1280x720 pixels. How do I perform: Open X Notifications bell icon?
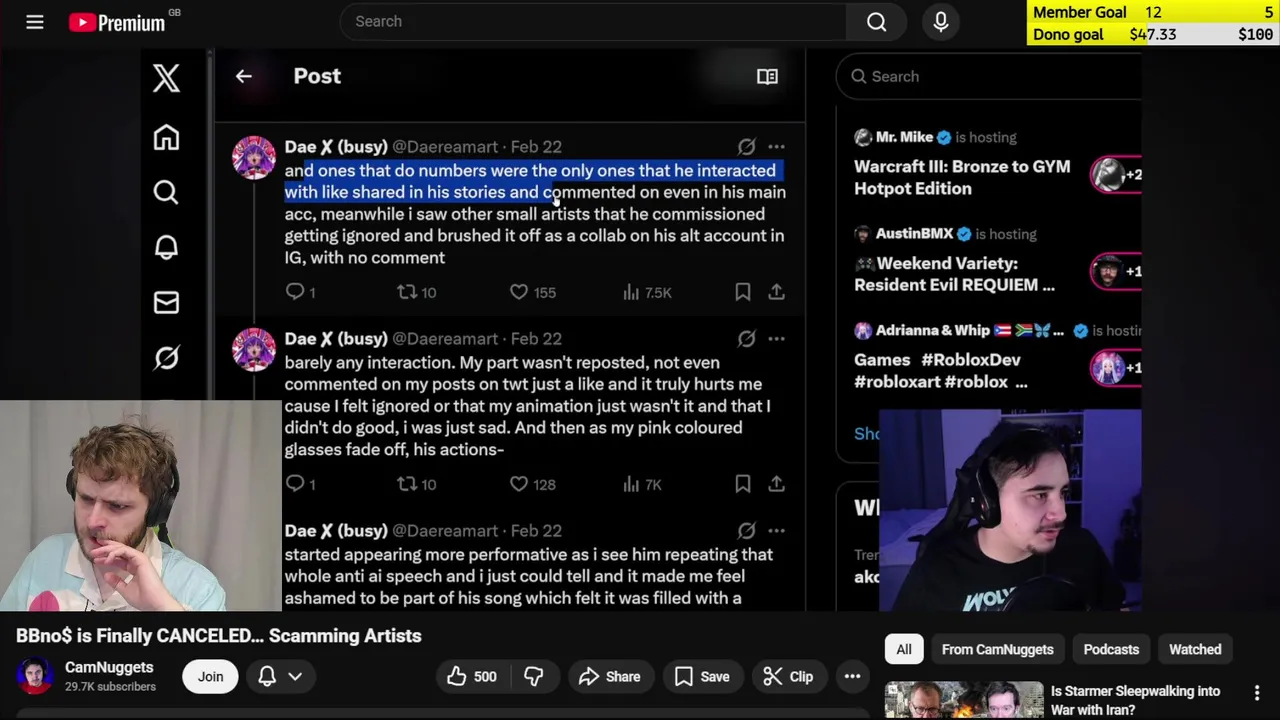[x=166, y=247]
